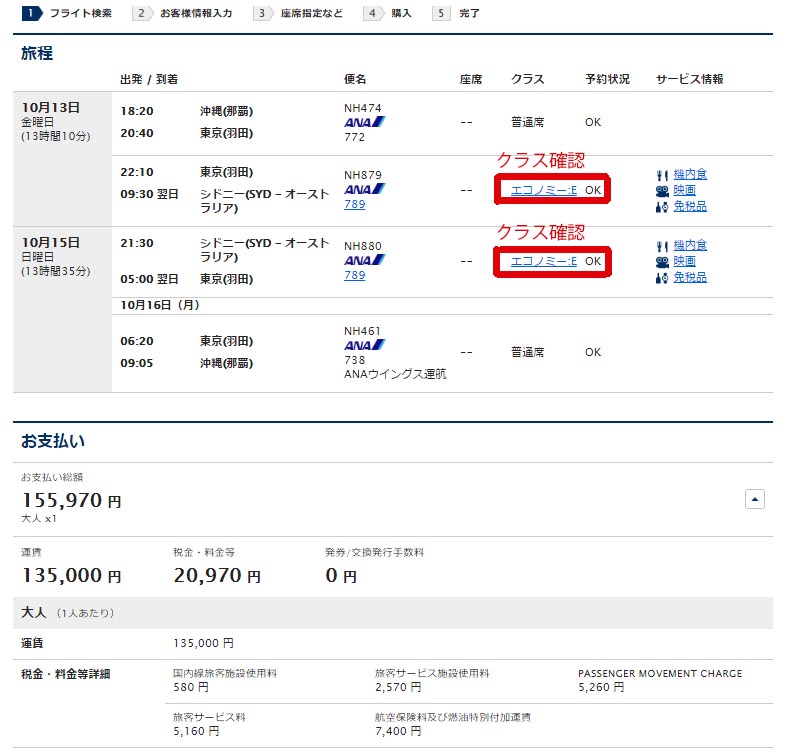Go to step 1 フライト検索

(x=68, y=14)
